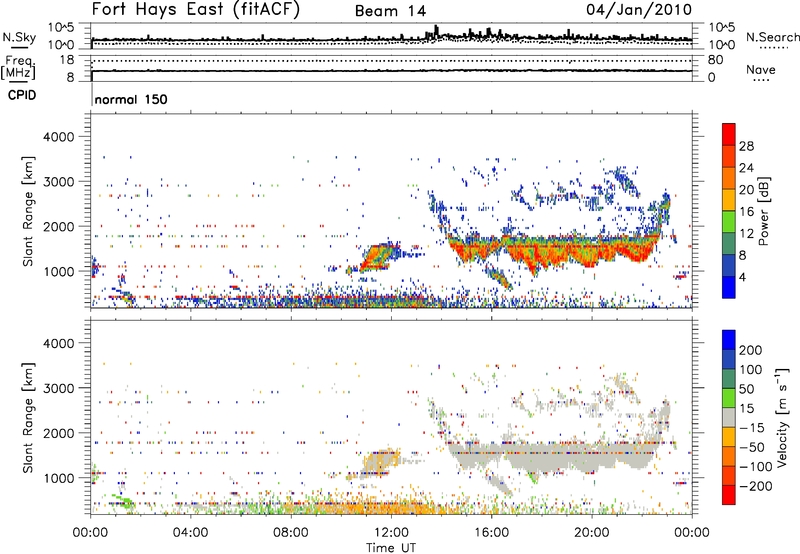Click the light green segment of the Power color bar
Image resolution: width=800 pixels, height=554 pixels.
[x=729, y=222]
